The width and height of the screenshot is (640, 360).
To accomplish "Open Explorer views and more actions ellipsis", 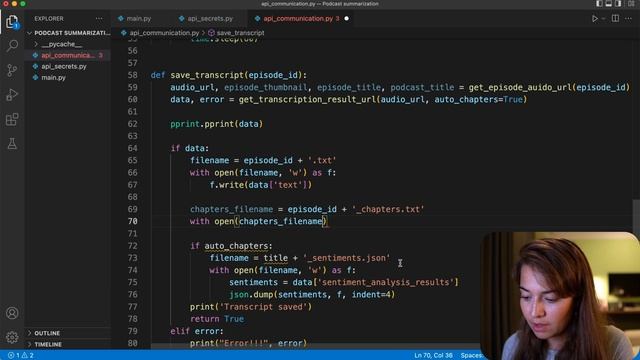I will click(99, 18).
